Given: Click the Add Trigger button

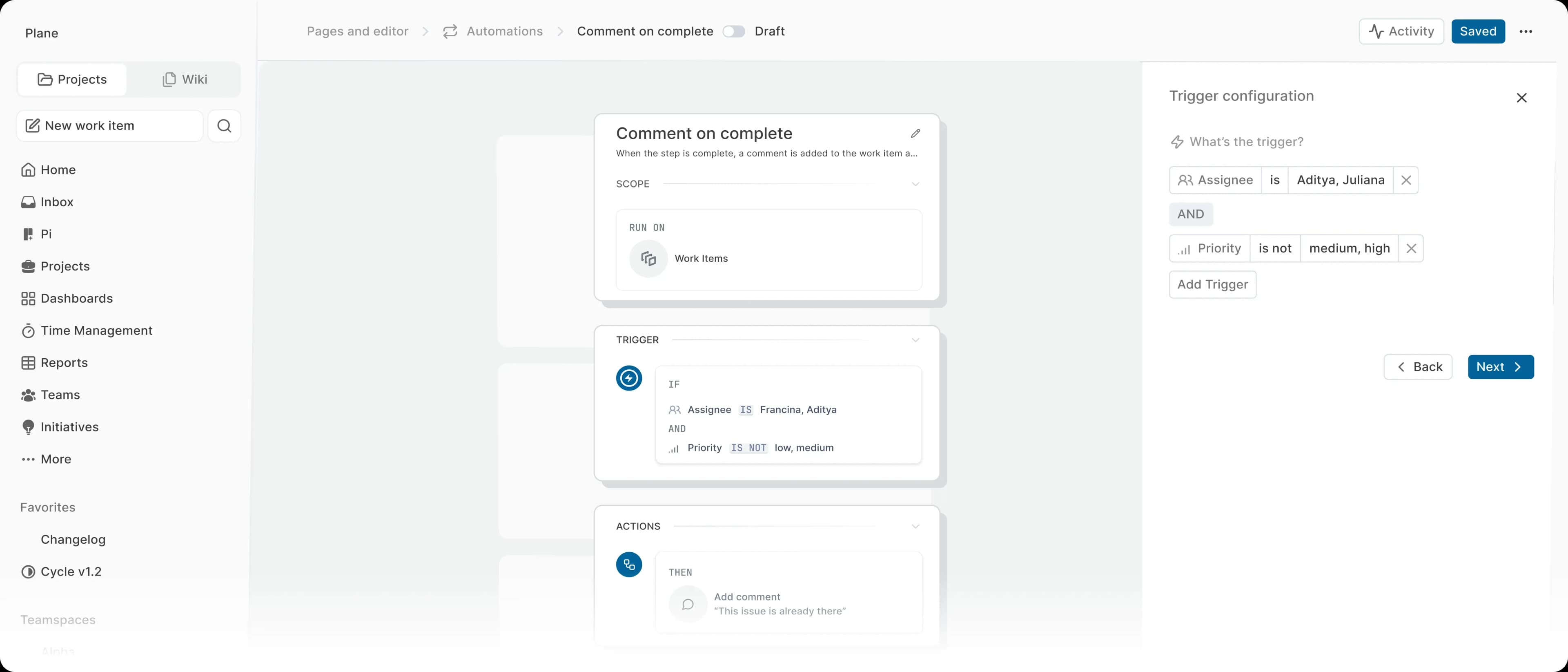Looking at the screenshot, I should (x=1212, y=284).
